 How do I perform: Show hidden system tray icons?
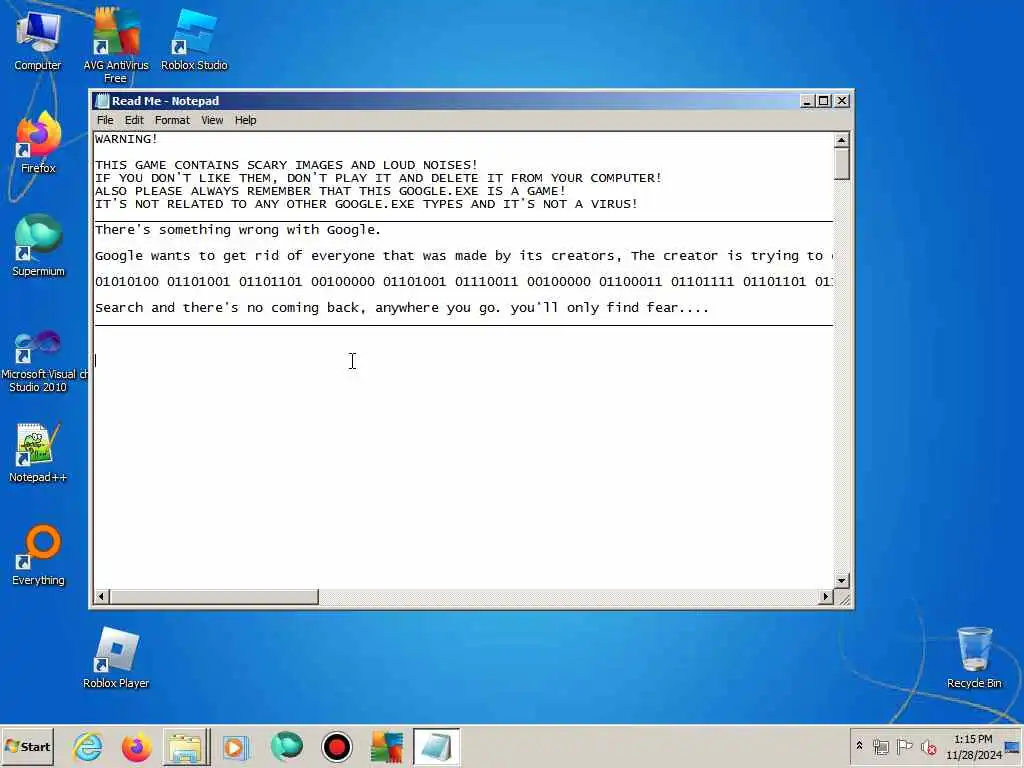pyautogui.click(x=859, y=746)
